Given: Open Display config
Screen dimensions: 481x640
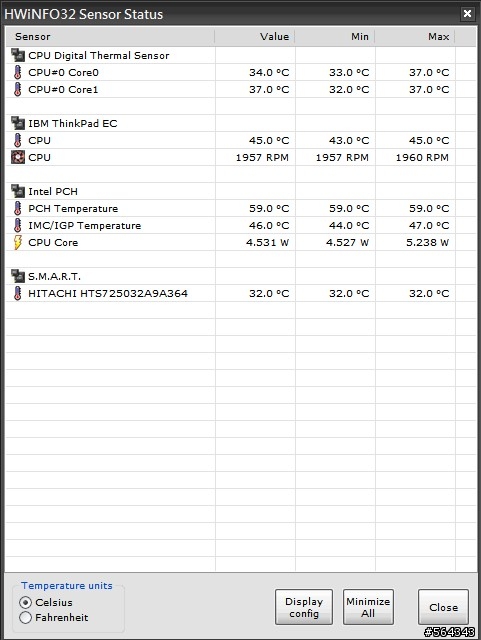Looking at the screenshot, I should [304, 607].
